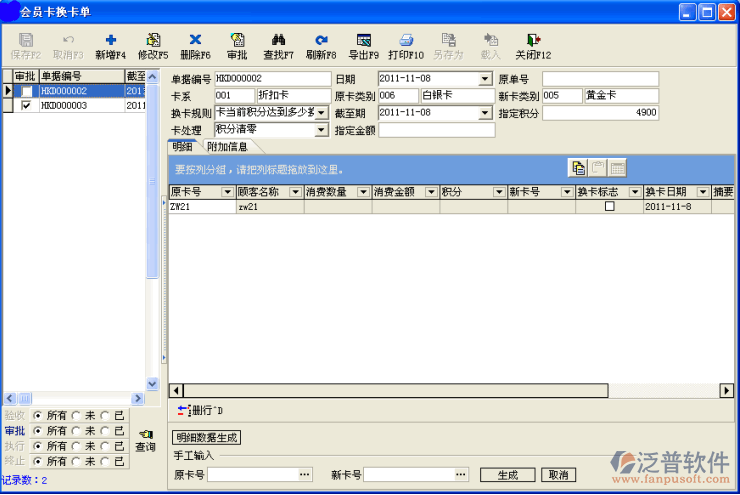Image resolution: width=740 pixels, height=495 pixels.
Task: Click the 2011-11-8 换卡日期 cell
Action: click(677, 207)
